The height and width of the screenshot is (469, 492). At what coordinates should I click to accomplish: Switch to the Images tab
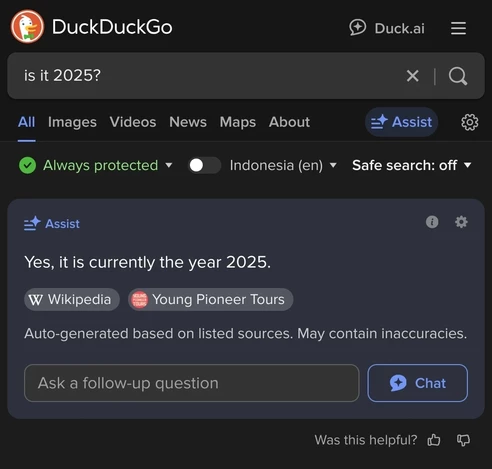click(72, 122)
